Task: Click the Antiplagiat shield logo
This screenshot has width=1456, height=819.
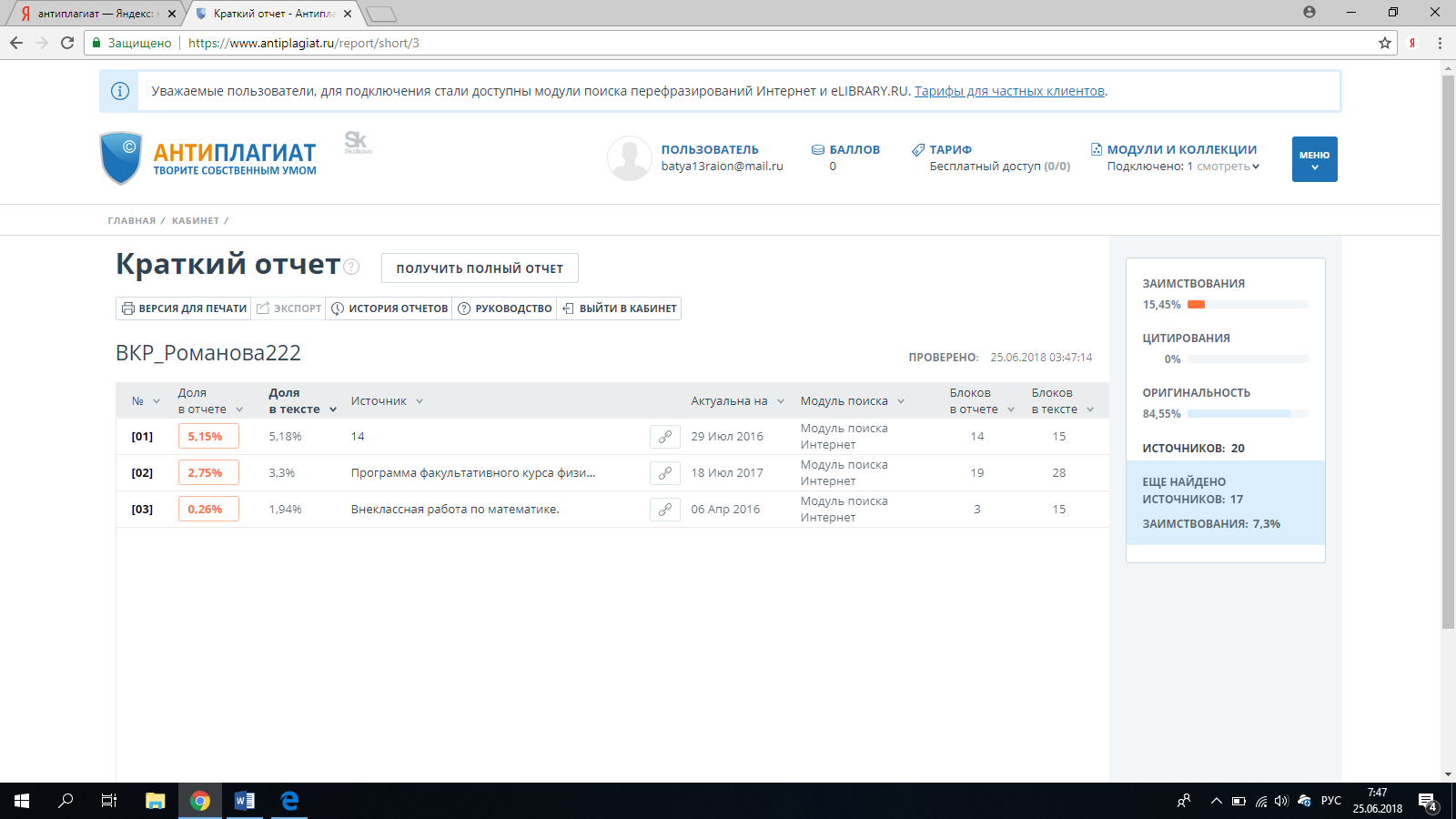Action: (121, 158)
